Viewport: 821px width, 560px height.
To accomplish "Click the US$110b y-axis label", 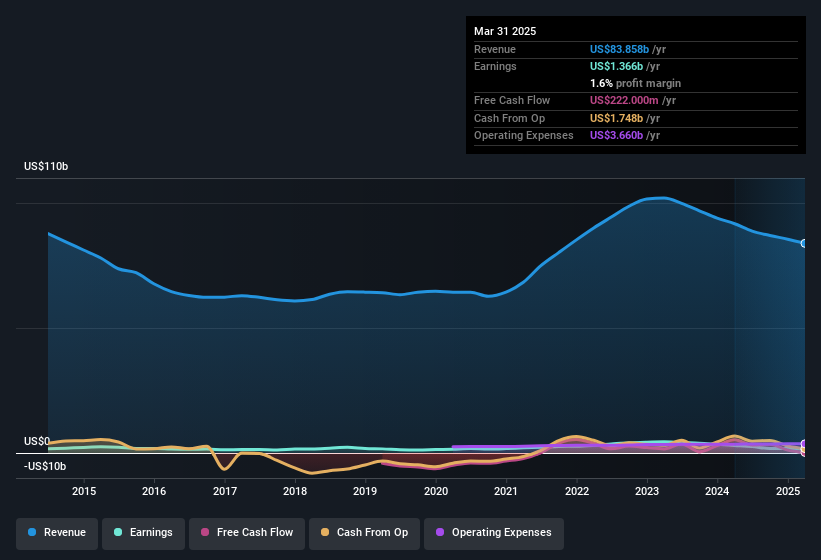I will point(46,166).
